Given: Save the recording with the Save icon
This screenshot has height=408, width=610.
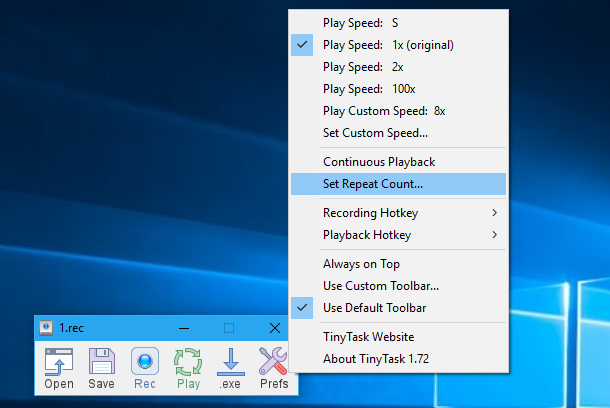Looking at the screenshot, I should [x=102, y=368].
